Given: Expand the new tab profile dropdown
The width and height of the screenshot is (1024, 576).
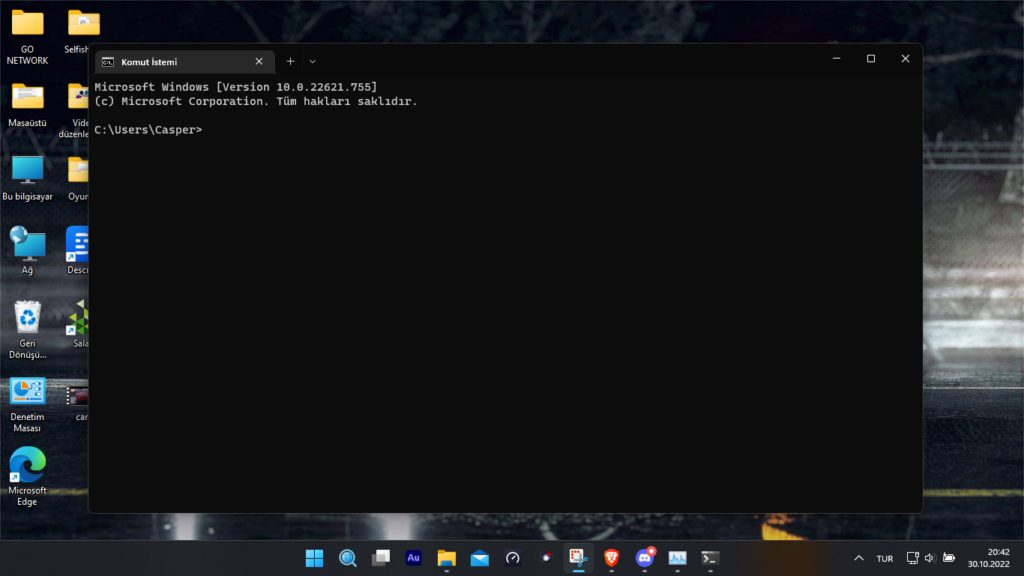Looking at the screenshot, I should pos(312,61).
